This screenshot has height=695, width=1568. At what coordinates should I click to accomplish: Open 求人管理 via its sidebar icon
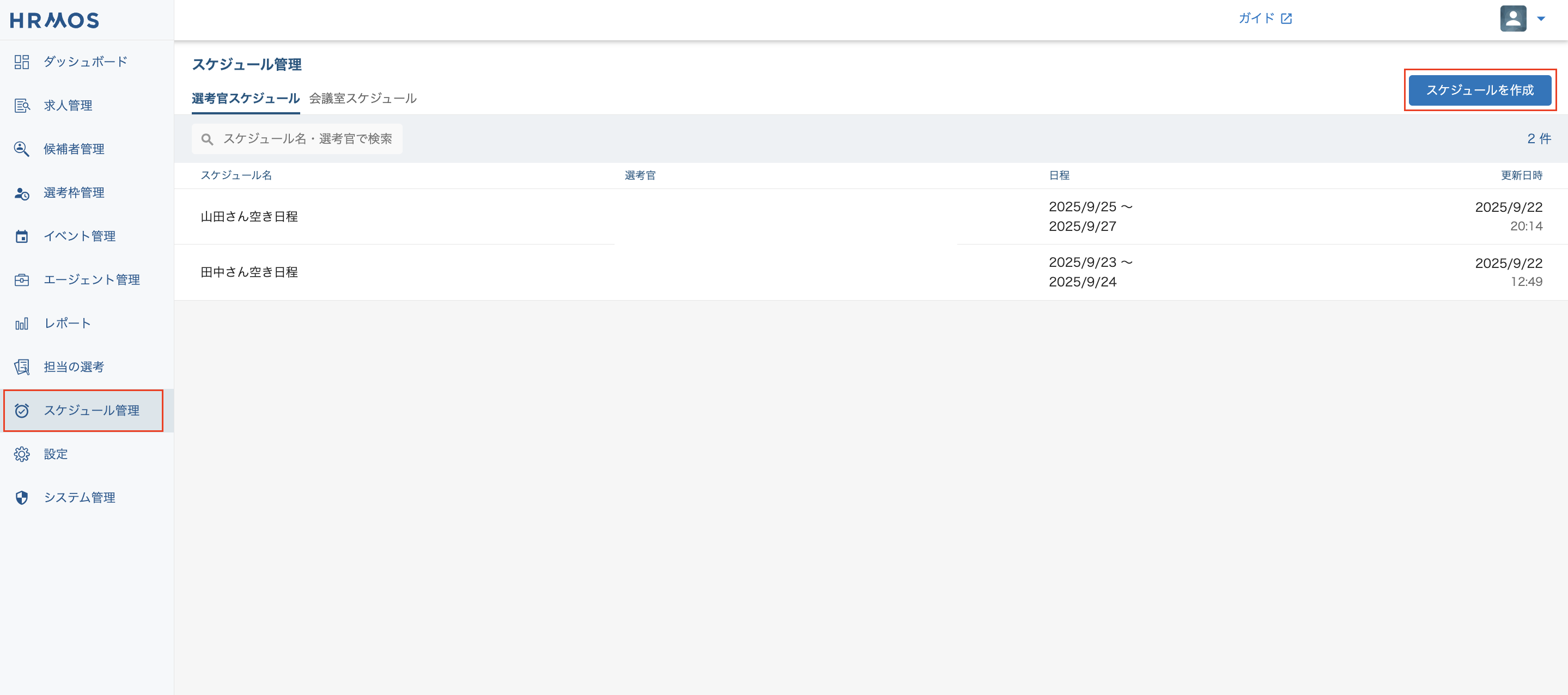22,106
